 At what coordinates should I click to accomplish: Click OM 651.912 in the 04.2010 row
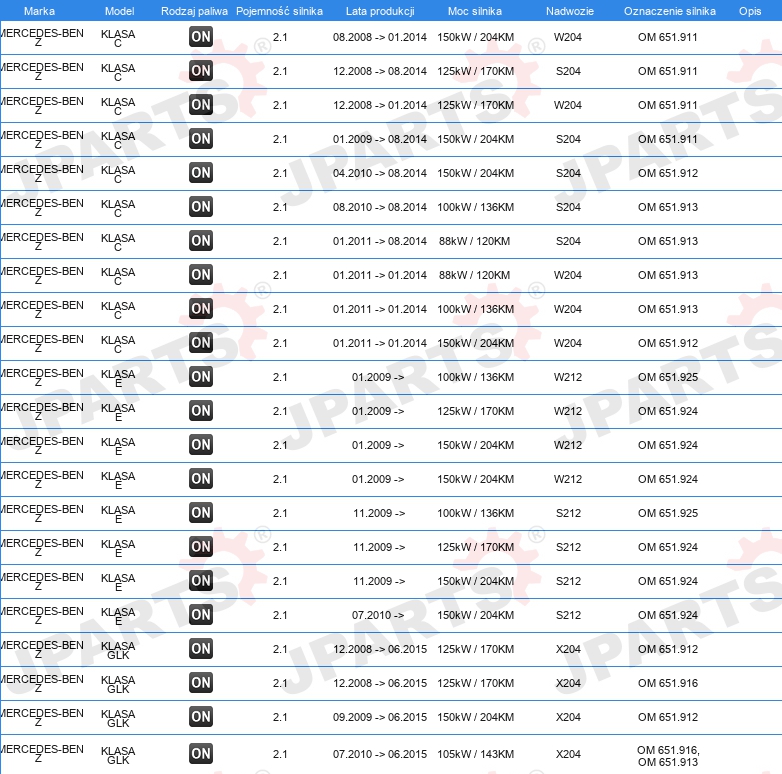pyautogui.click(x=668, y=173)
